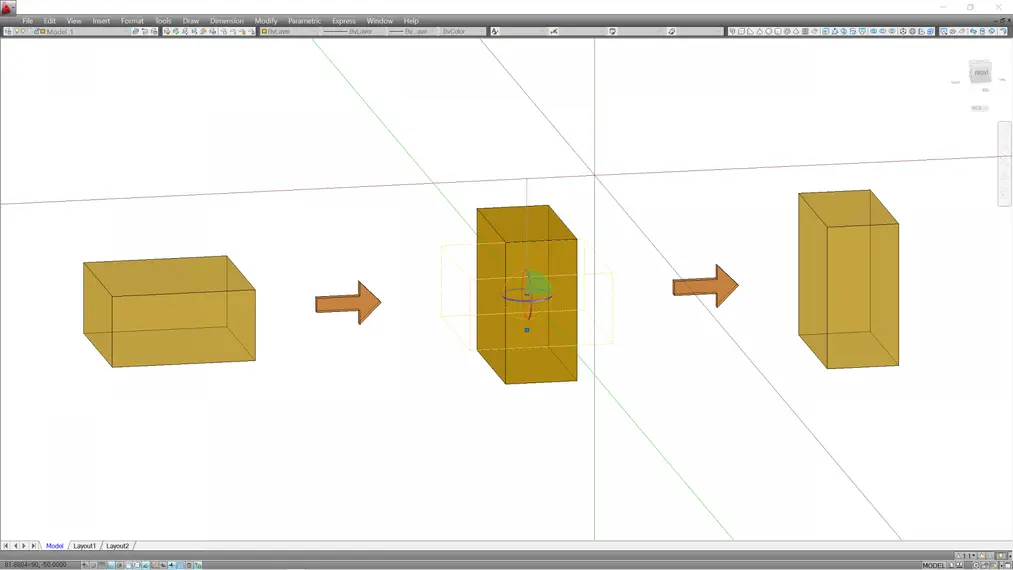
Task: Jump to first layout tab using the arrow
Action: (x=6, y=546)
